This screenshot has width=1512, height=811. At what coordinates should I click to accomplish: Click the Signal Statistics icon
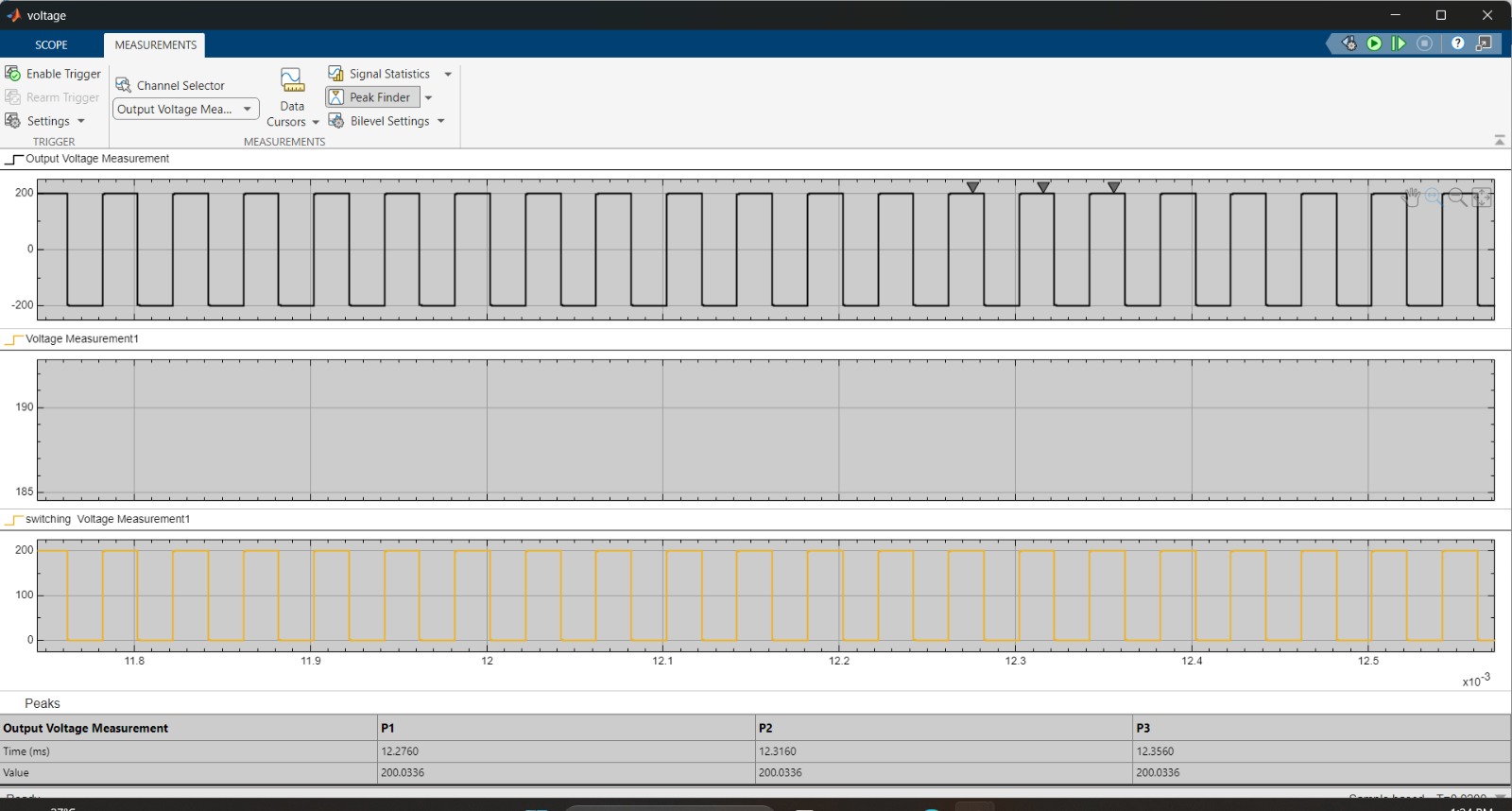tap(335, 74)
